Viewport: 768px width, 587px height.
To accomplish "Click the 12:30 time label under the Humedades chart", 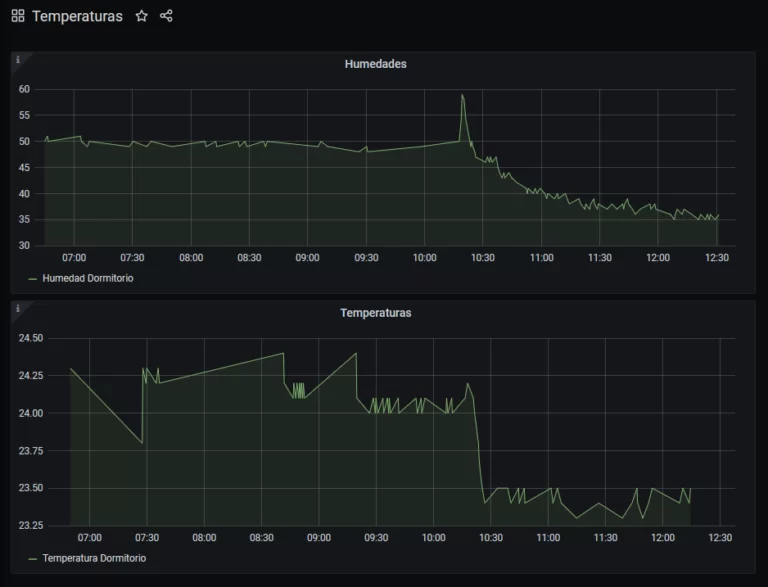I will coord(717,258).
